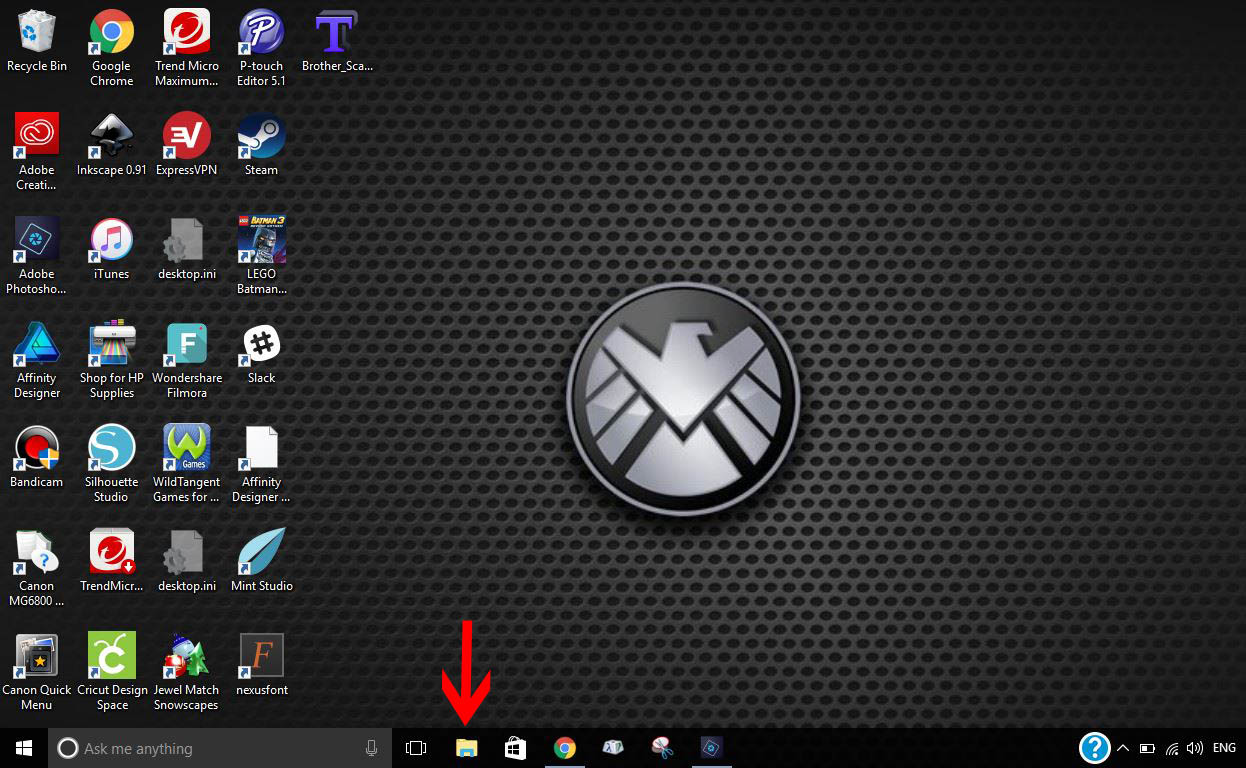Open the volume speaker tray icon
The width and height of the screenshot is (1246, 768).
pyautogui.click(x=1194, y=748)
